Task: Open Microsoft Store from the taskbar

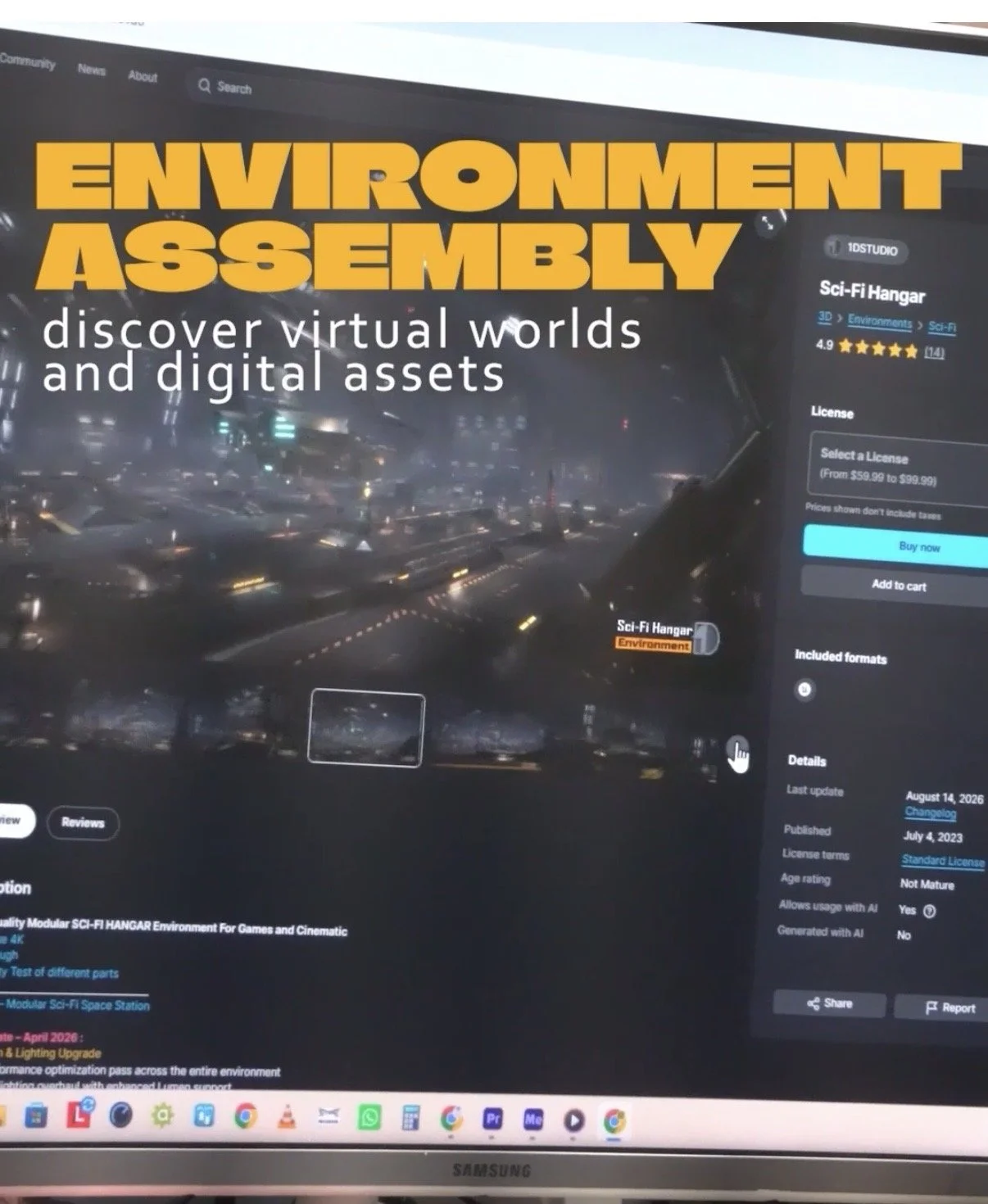Action: 35,1116
